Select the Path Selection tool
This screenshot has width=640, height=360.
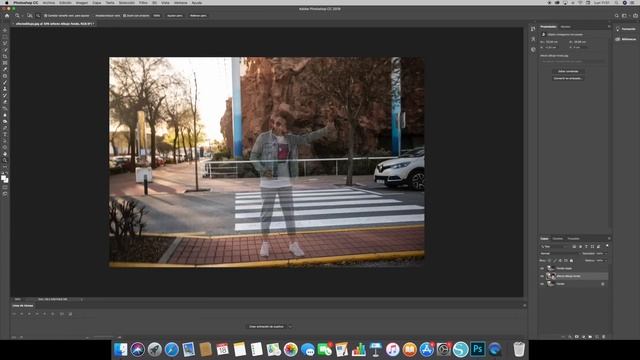coord(5,141)
